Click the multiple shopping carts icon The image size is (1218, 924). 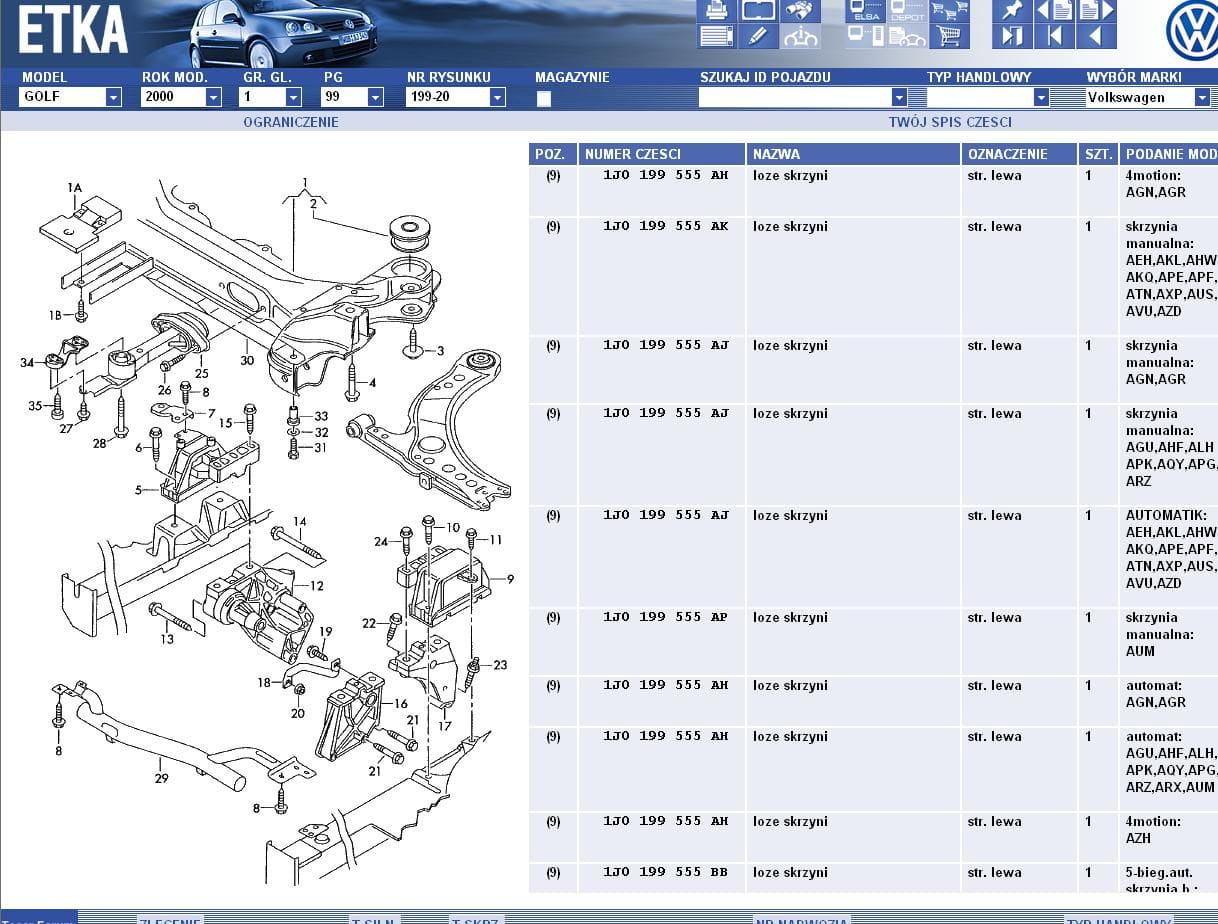(x=949, y=11)
